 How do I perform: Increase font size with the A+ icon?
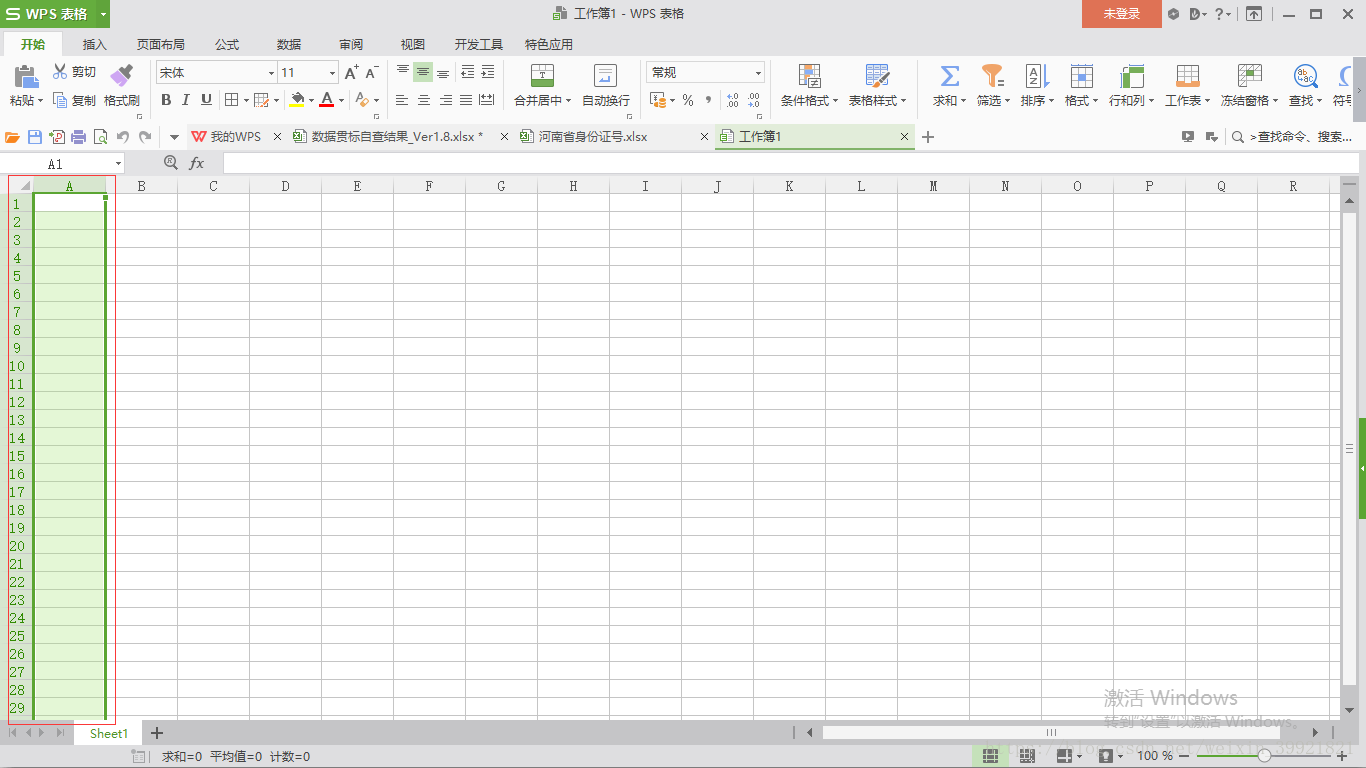pyautogui.click(x=351, y=72)
